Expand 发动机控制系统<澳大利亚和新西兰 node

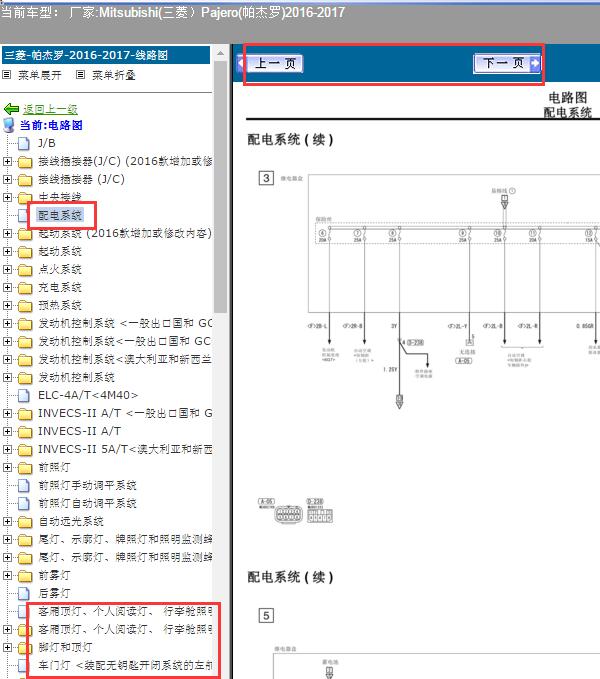pyautogui.click(x=7, y=359)
